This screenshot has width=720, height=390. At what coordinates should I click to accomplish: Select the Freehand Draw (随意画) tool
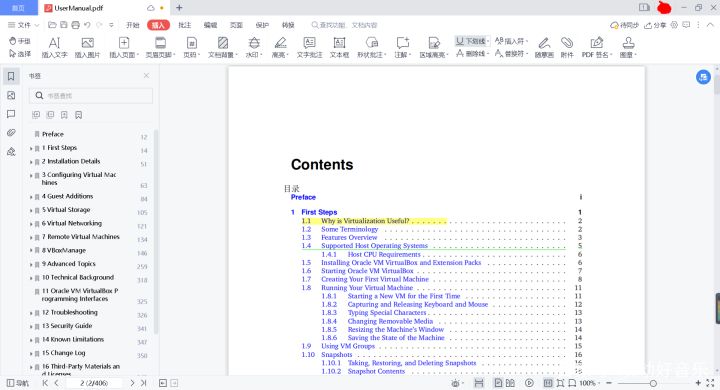click(x=544, y=47)
